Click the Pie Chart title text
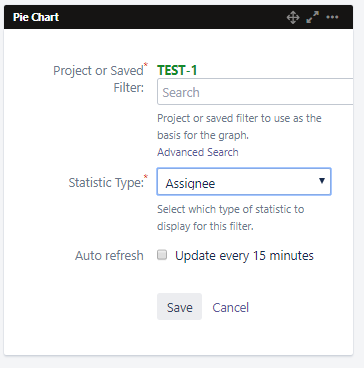The width and height of the screenshot is (364, 368). [36, 17]
